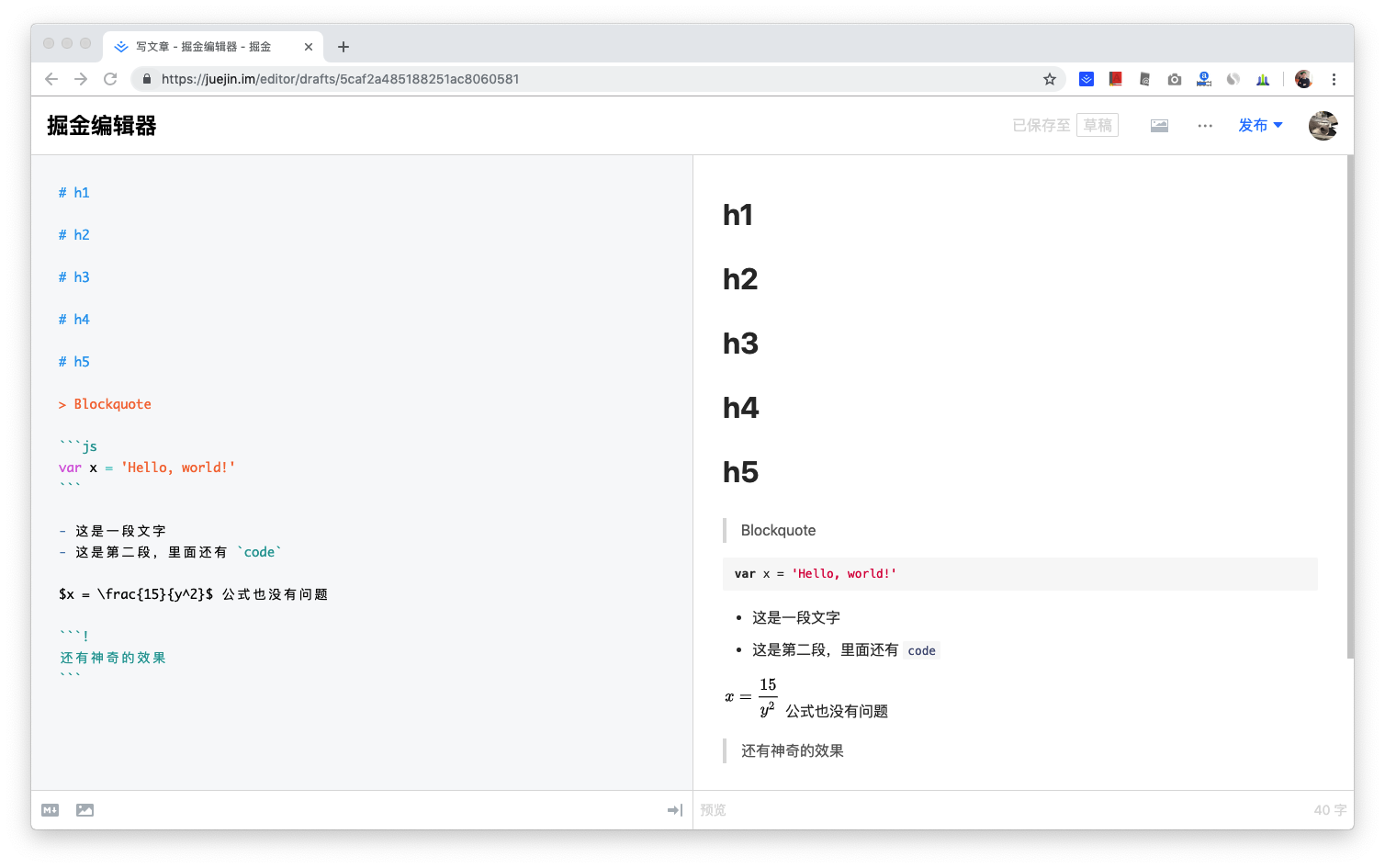This screenshot has height=868, width=1385.
Task: Add a cover image via header picture icon
Action: [1159, 126]
